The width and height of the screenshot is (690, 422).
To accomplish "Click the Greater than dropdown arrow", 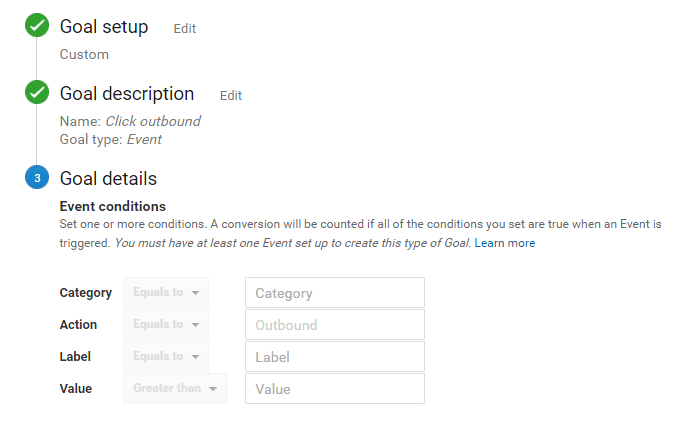I will pyautogui.click(x=213, y=389).
